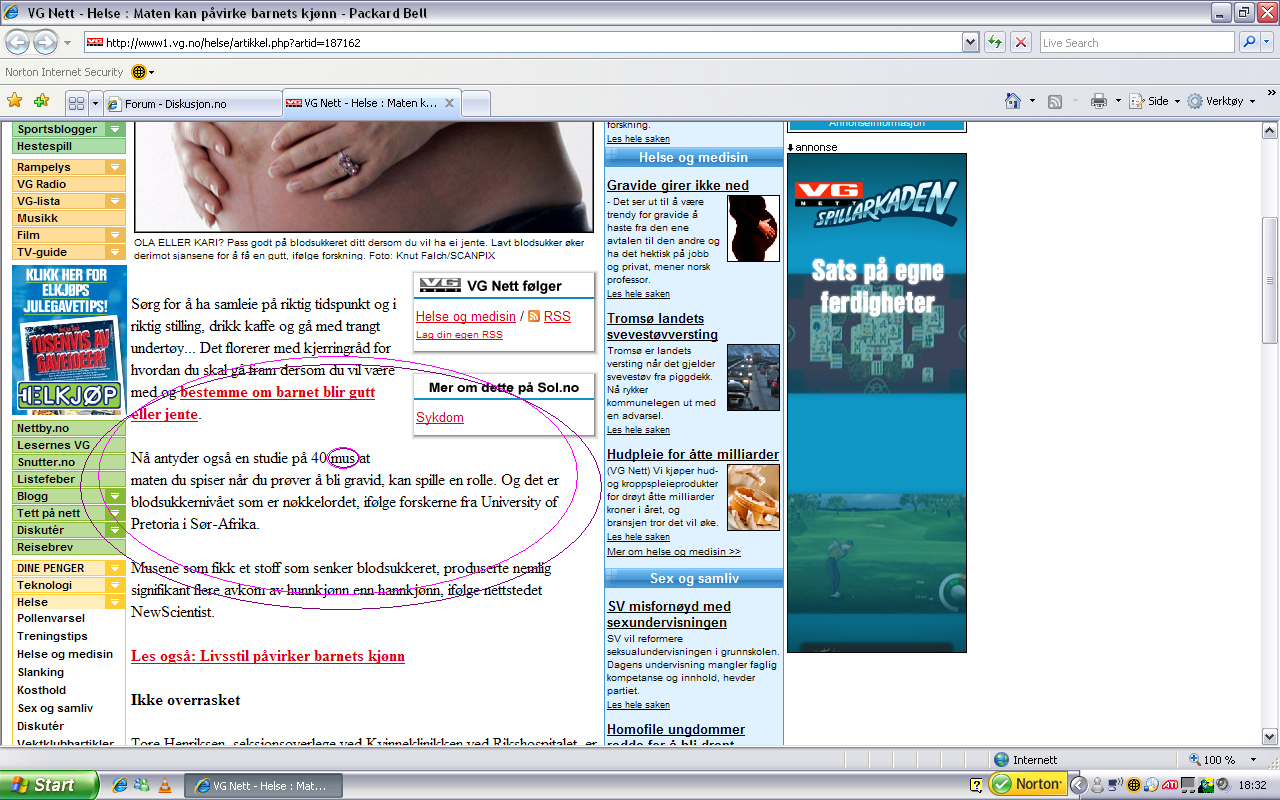Click the Add to Favorites icon
This screenshot has width=1280, height=800.
click(x=41, y=101)
